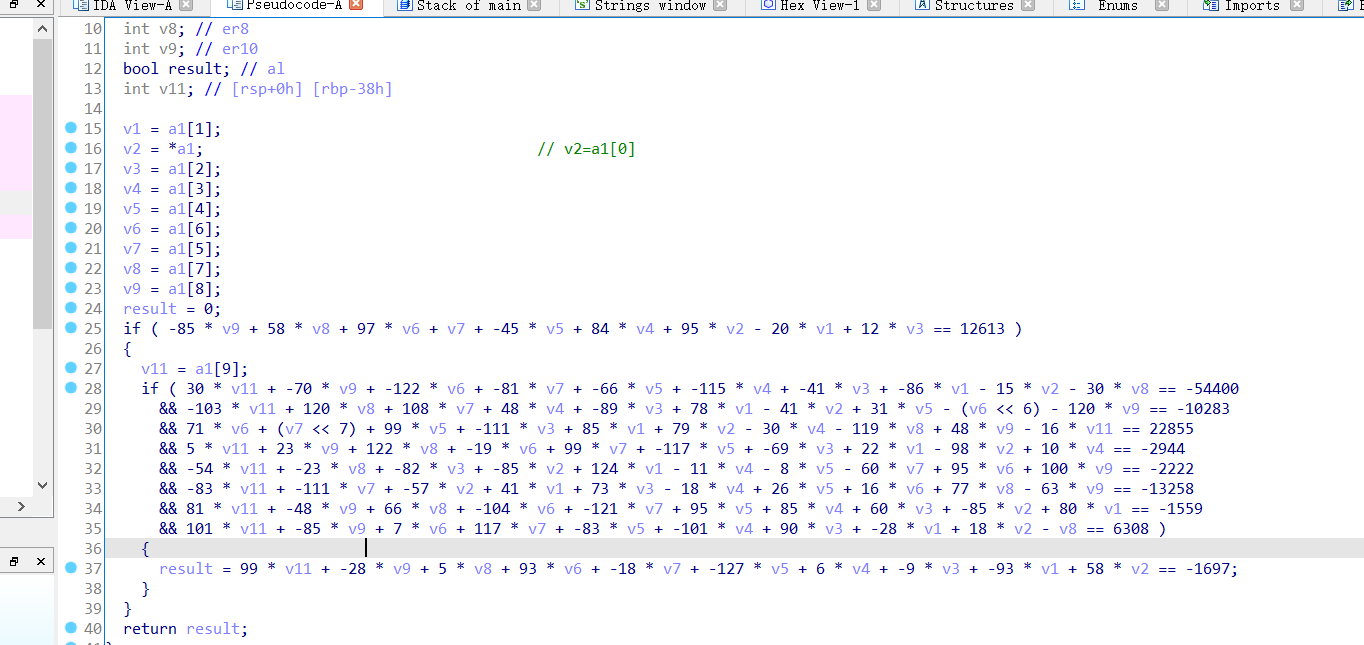The height and width of the screenshot is (645, 1364).
Task: Click variable v11 on line 27
Action: [x=154, y=368]
